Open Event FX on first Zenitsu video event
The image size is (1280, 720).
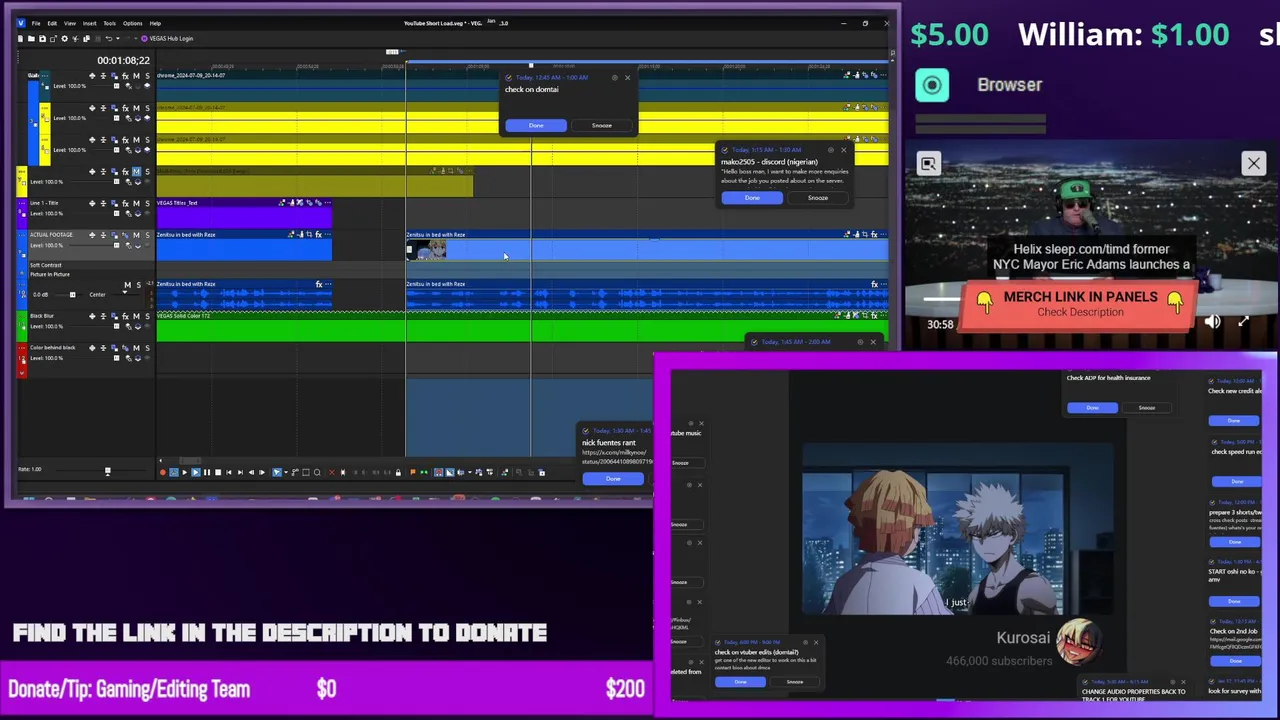tap(319, 234)
